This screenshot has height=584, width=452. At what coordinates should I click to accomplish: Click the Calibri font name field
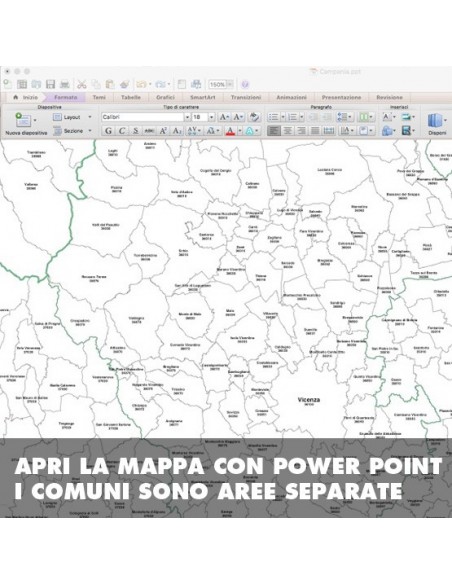(143, 117)
